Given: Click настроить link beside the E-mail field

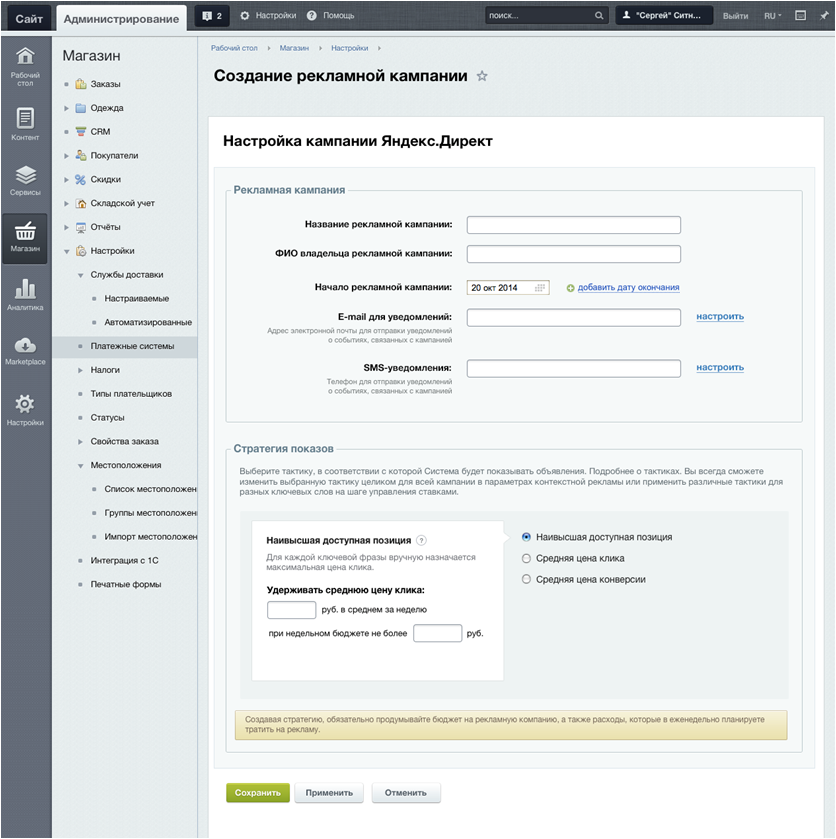Looking at the screenshot, I should 720,316.
